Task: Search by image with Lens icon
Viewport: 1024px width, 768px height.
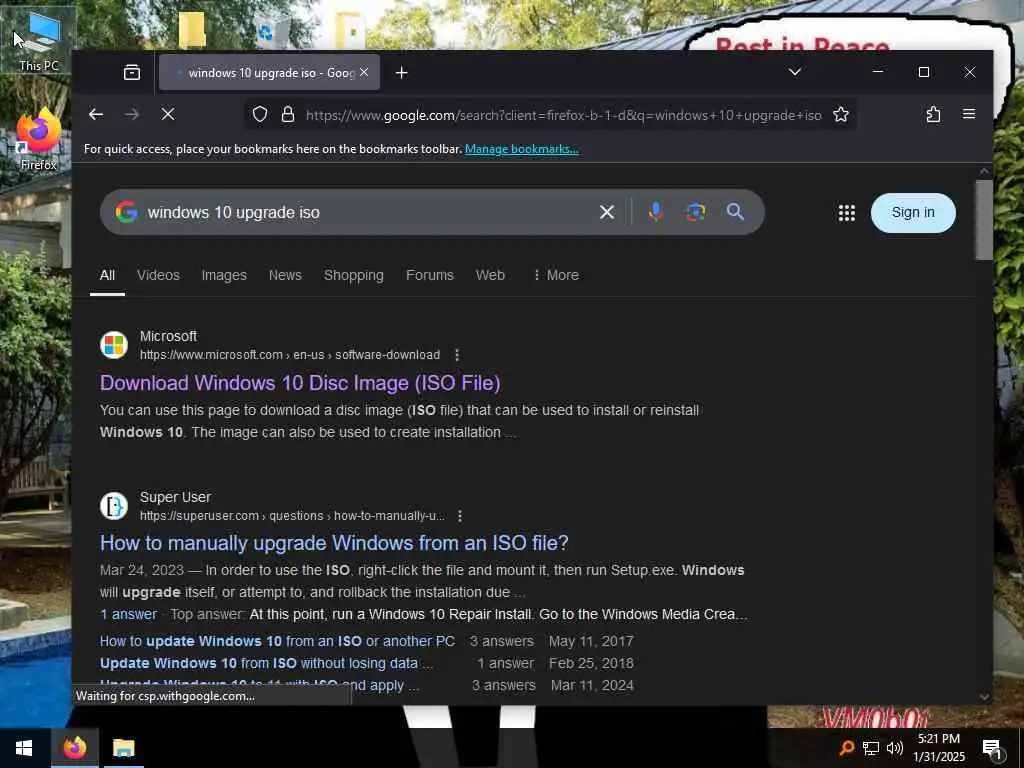Action: tap(696, 212)
